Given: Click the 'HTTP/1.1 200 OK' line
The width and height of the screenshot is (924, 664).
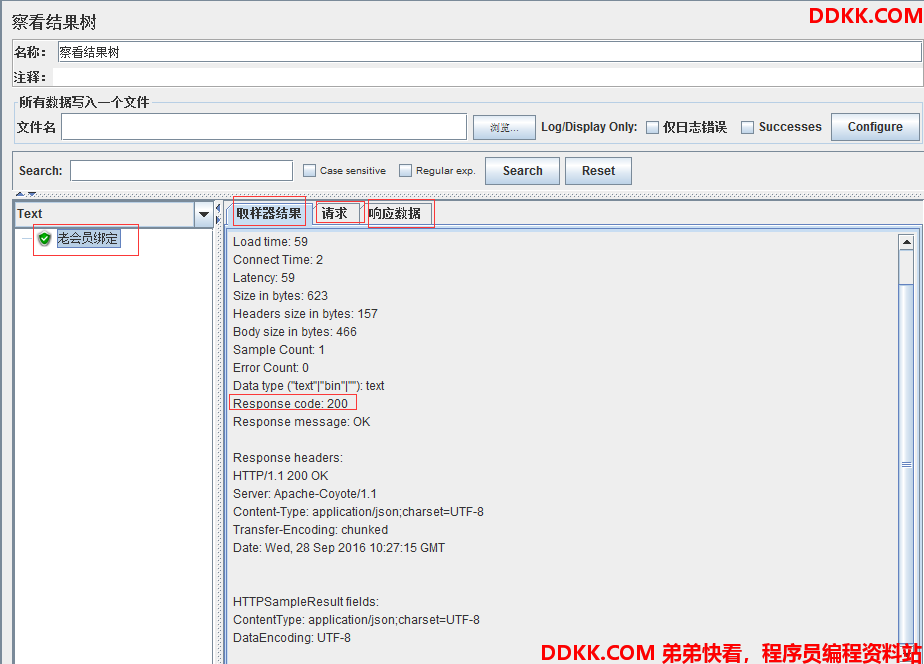Looking at the screenshot, I should (x=280, y=476).
